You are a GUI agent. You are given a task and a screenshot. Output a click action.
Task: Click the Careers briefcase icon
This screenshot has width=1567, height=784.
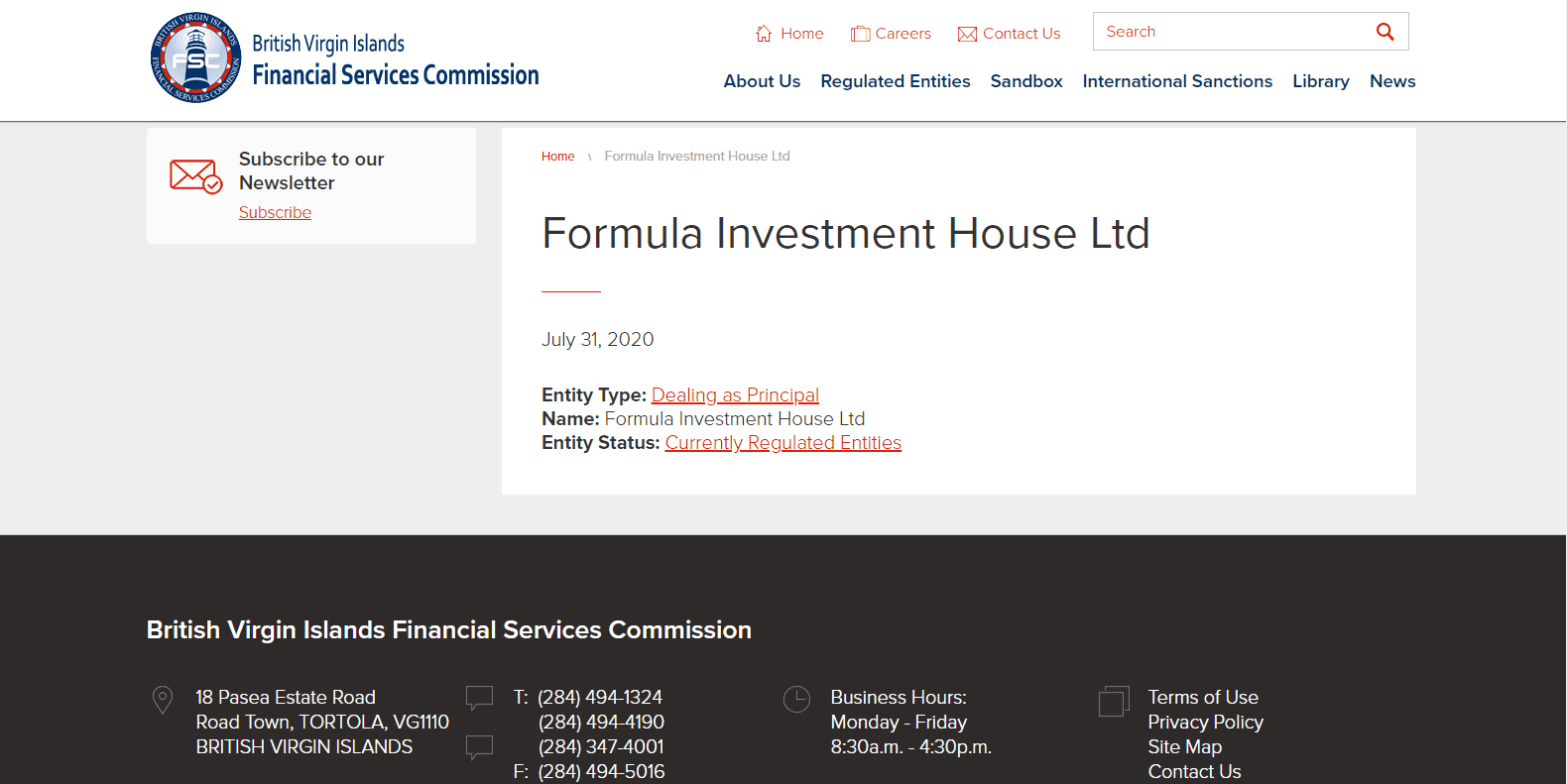point(860,34)
